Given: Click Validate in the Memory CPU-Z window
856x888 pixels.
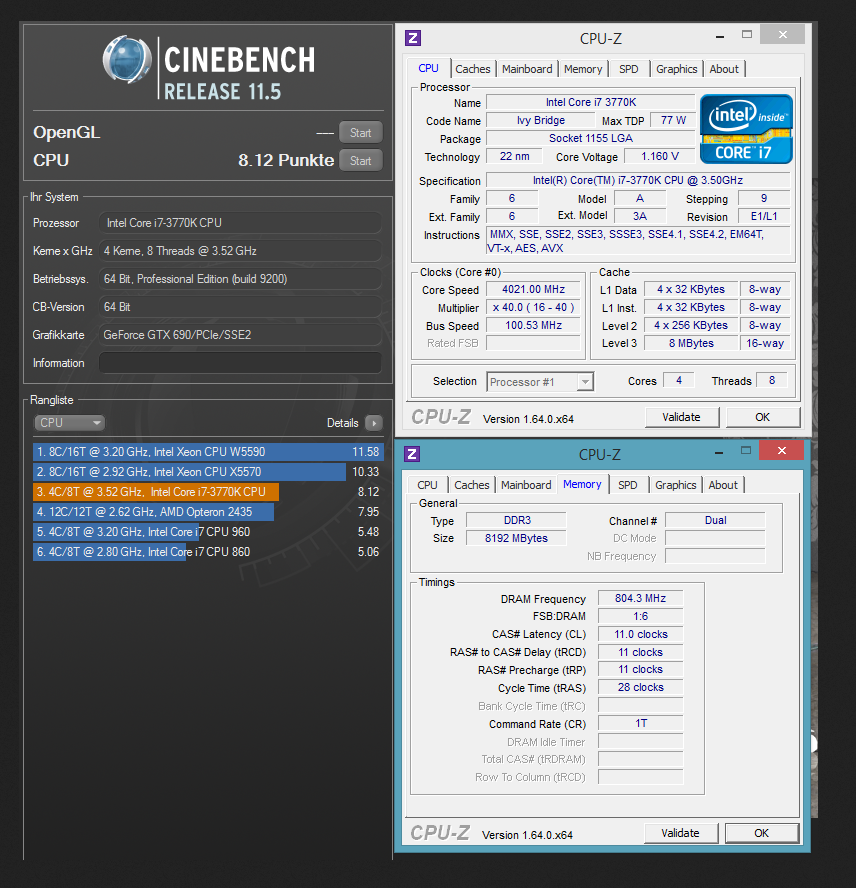Looking at the screenshot, I should click(680, 833).
